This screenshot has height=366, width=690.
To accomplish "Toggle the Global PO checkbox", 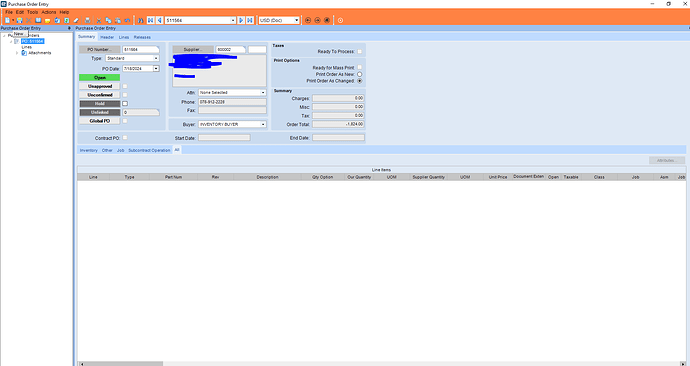I will tap(125, 121).
